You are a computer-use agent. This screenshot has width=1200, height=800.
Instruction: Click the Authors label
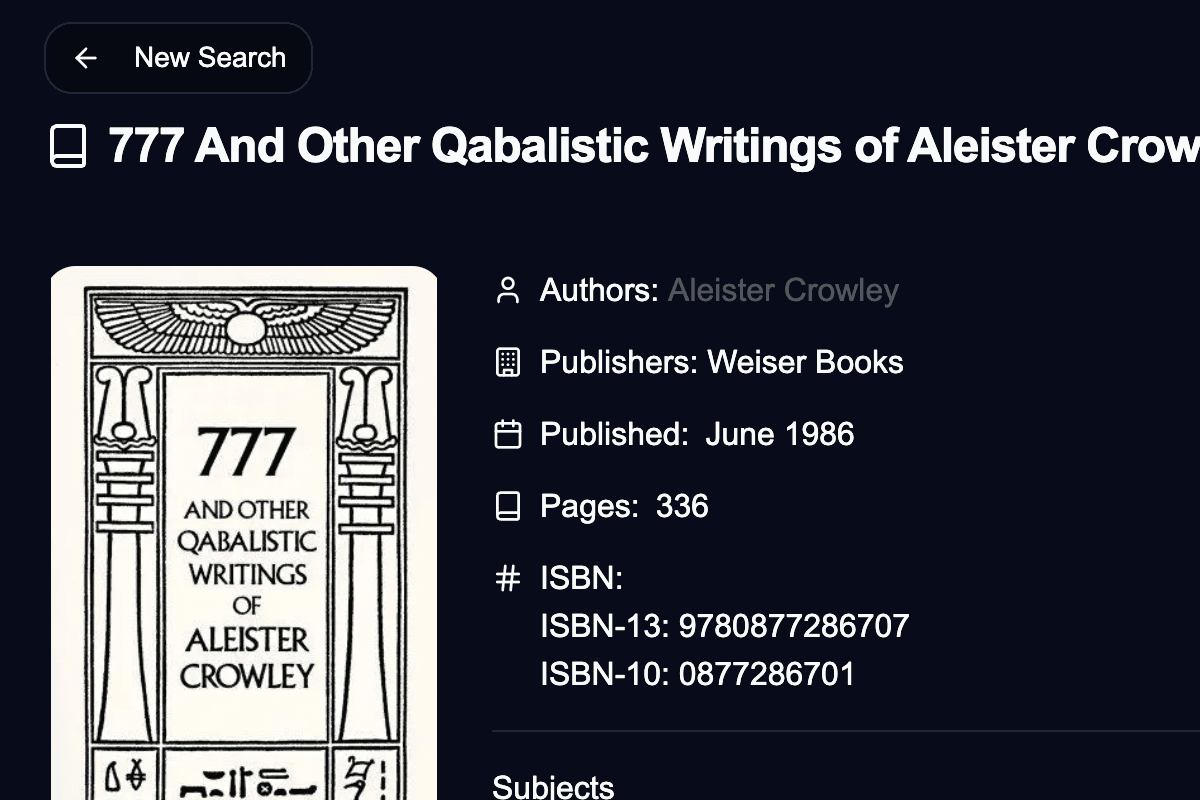[598, 291]
